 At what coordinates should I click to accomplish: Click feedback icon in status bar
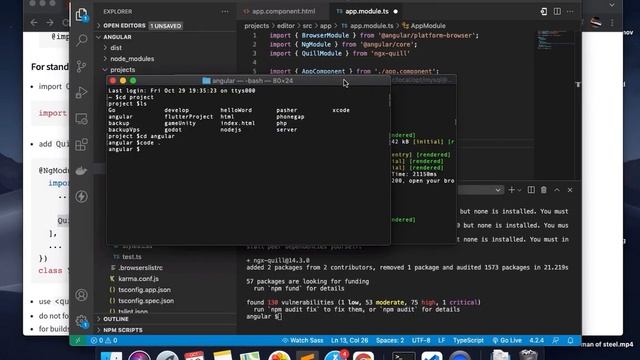[556, 340]
